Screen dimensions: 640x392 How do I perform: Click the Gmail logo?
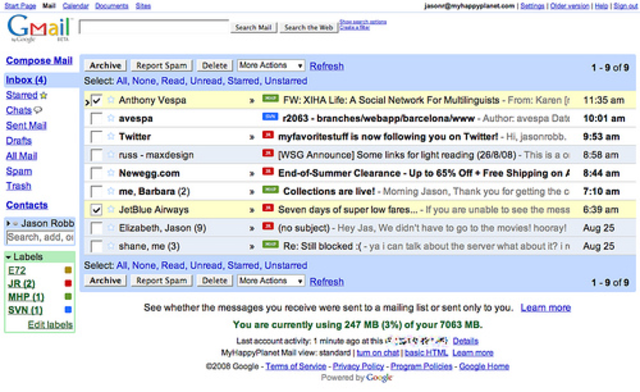coord(39,28)
